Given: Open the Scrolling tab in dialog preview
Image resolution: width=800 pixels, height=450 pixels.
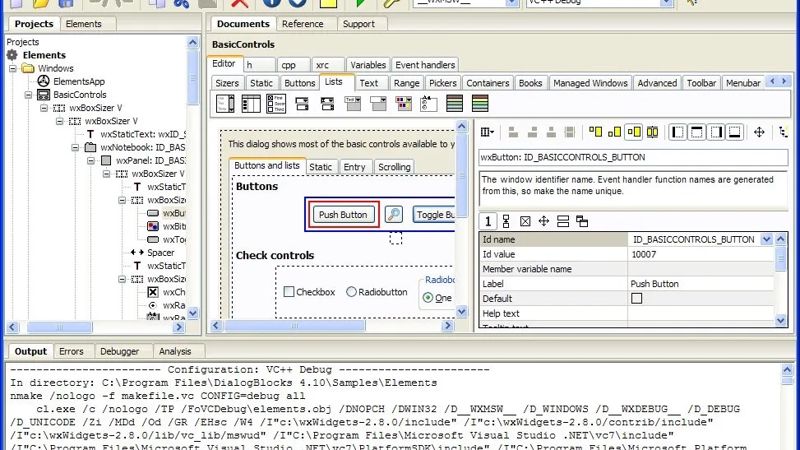Looking at the screenshot, I should (x=394, y=167).
